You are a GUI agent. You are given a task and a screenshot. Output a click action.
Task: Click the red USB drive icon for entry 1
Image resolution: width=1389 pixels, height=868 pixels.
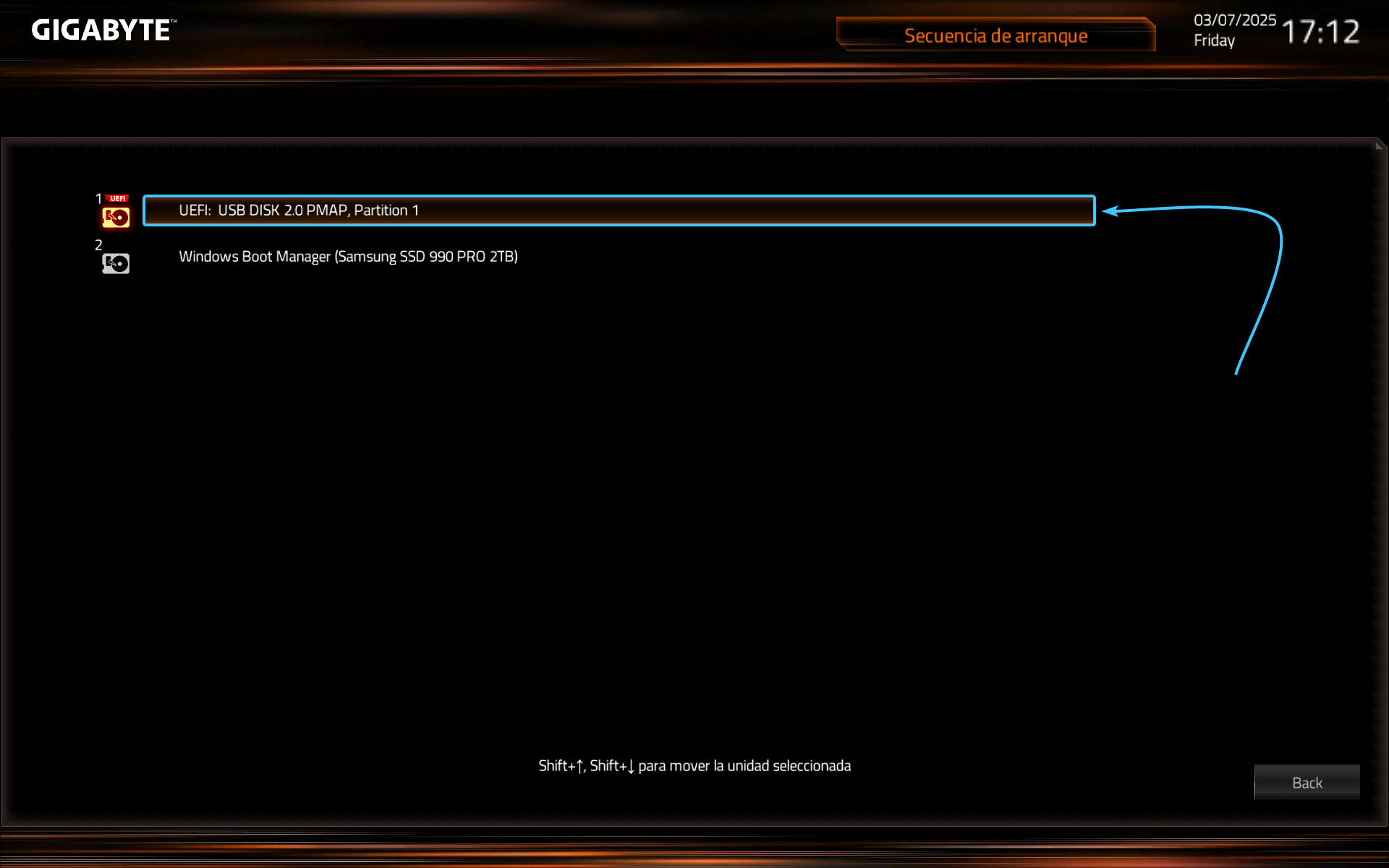tap(116, 217)
